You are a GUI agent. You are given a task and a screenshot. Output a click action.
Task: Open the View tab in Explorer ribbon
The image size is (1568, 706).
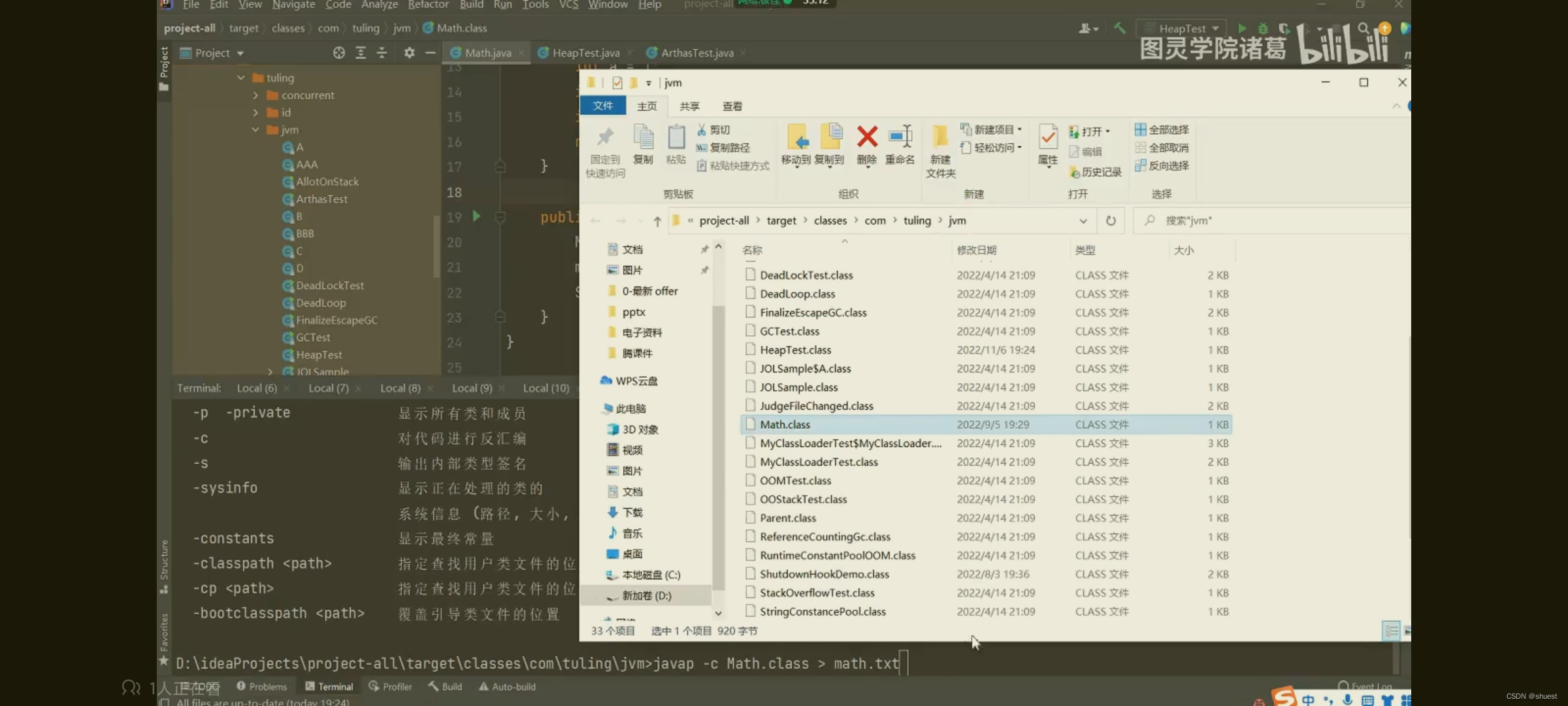tap(732, 106)
